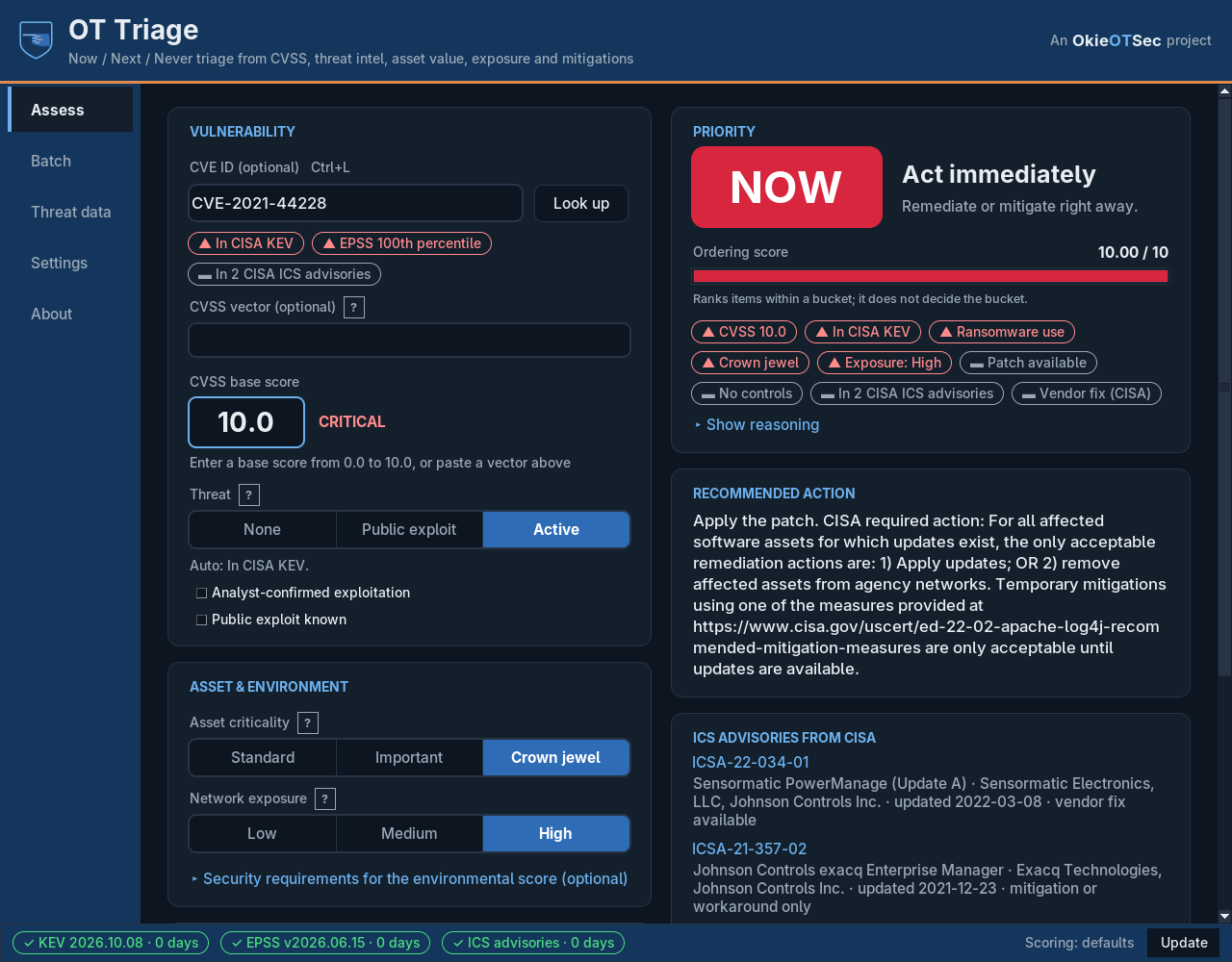Screen dimensions: 1232x962
Task: Set Asset criticality to Important
Action: coord(409,758)
